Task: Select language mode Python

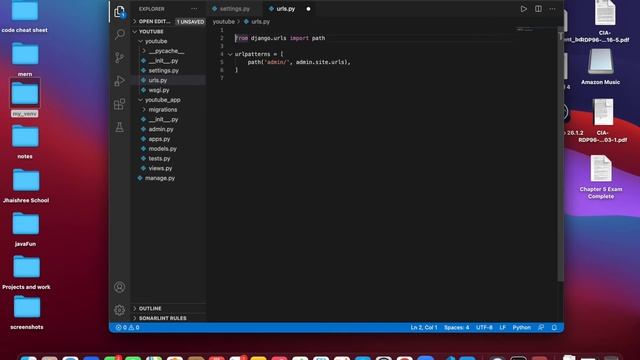Action: click(x=522, y=327)
